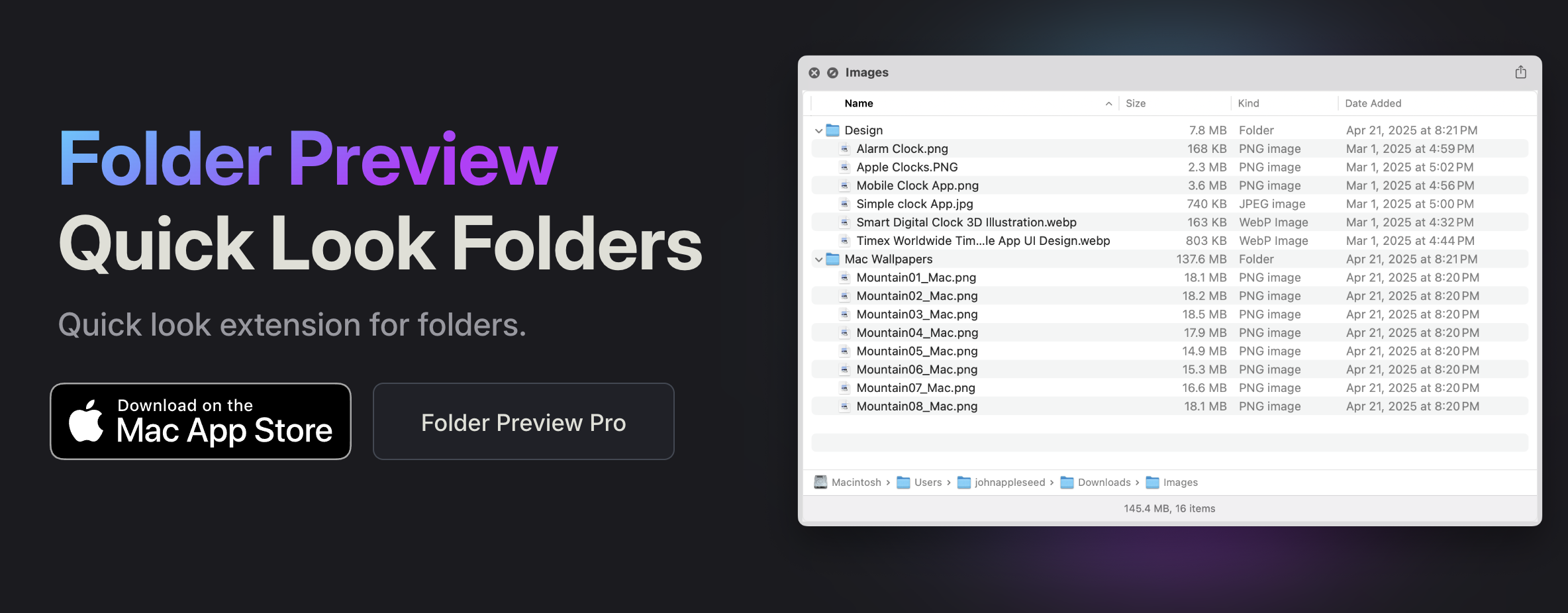1568x613 pixels.
Task: Click the 740 KB size value
Action: coord(1206,204)
